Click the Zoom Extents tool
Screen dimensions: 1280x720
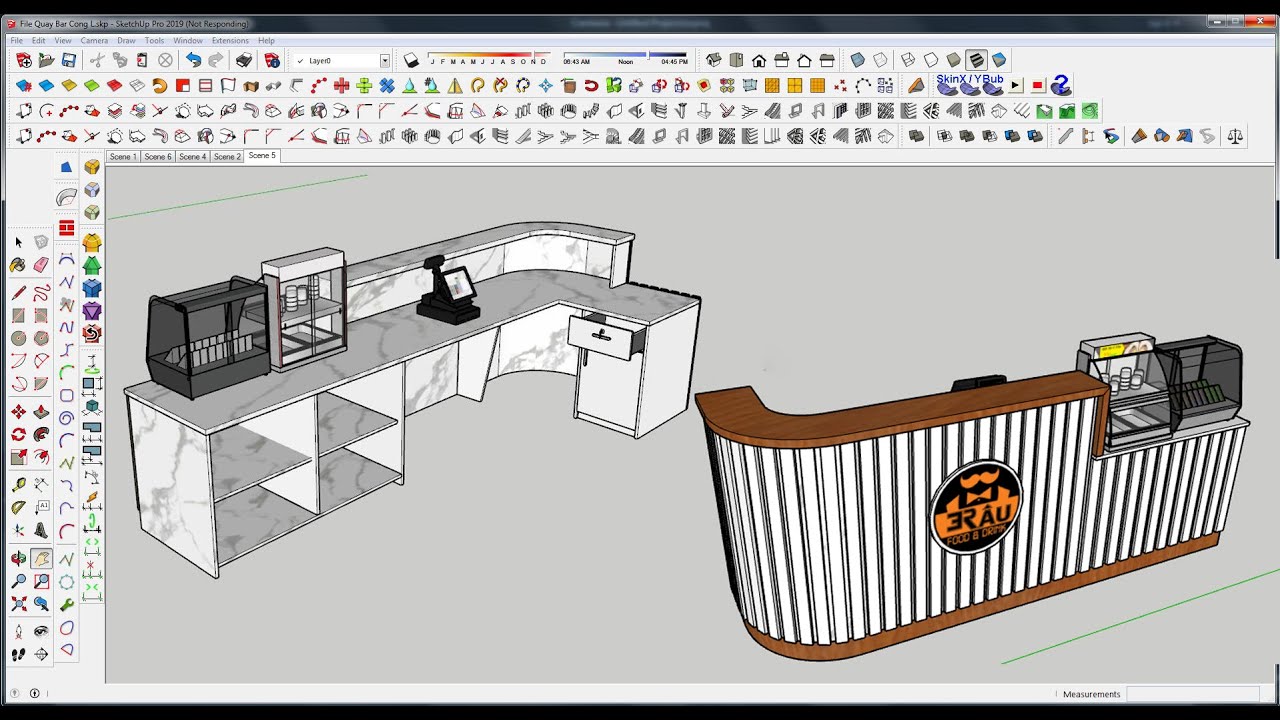point(18,604)
